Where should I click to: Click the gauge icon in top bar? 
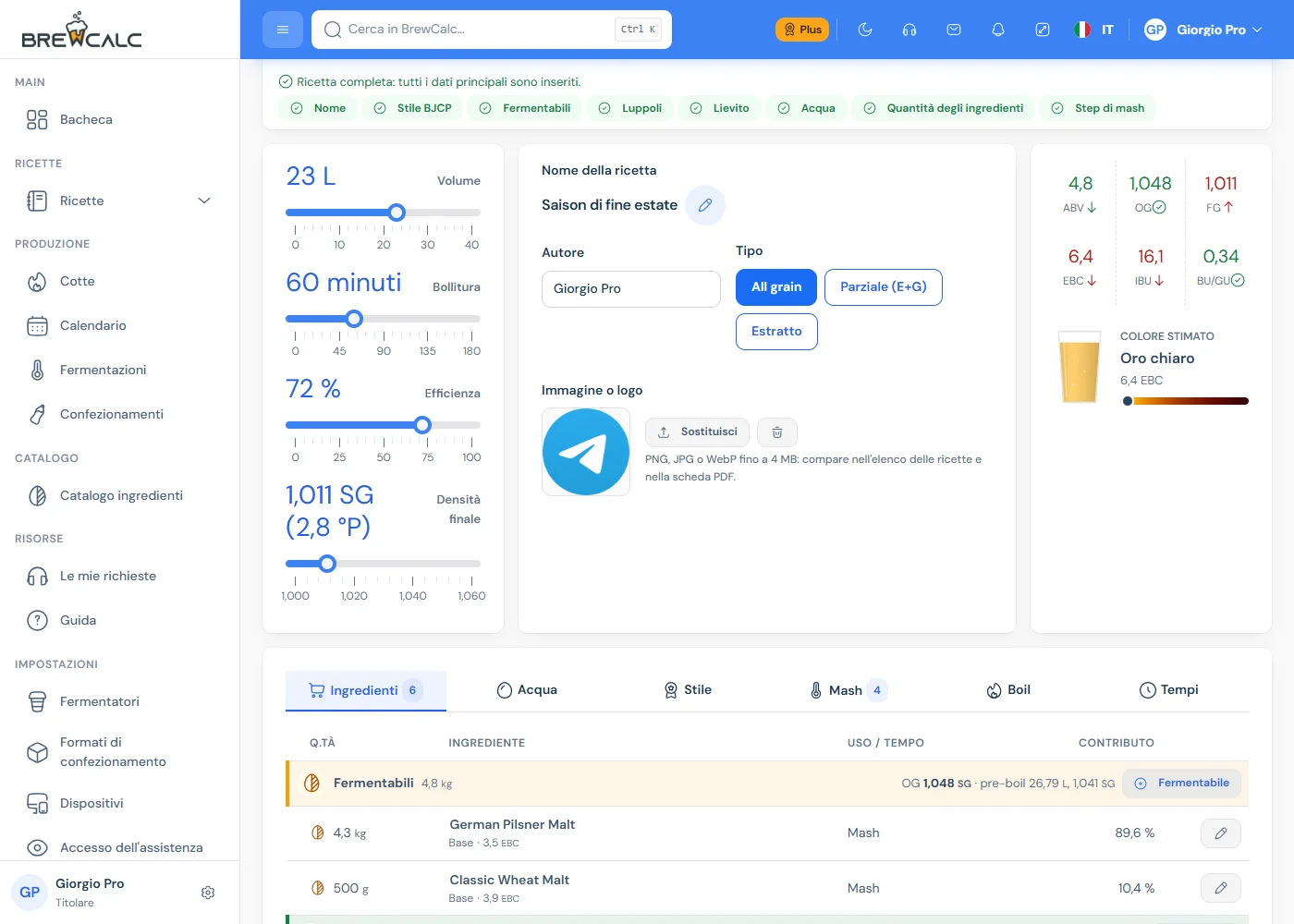[x=1043, y=30]
